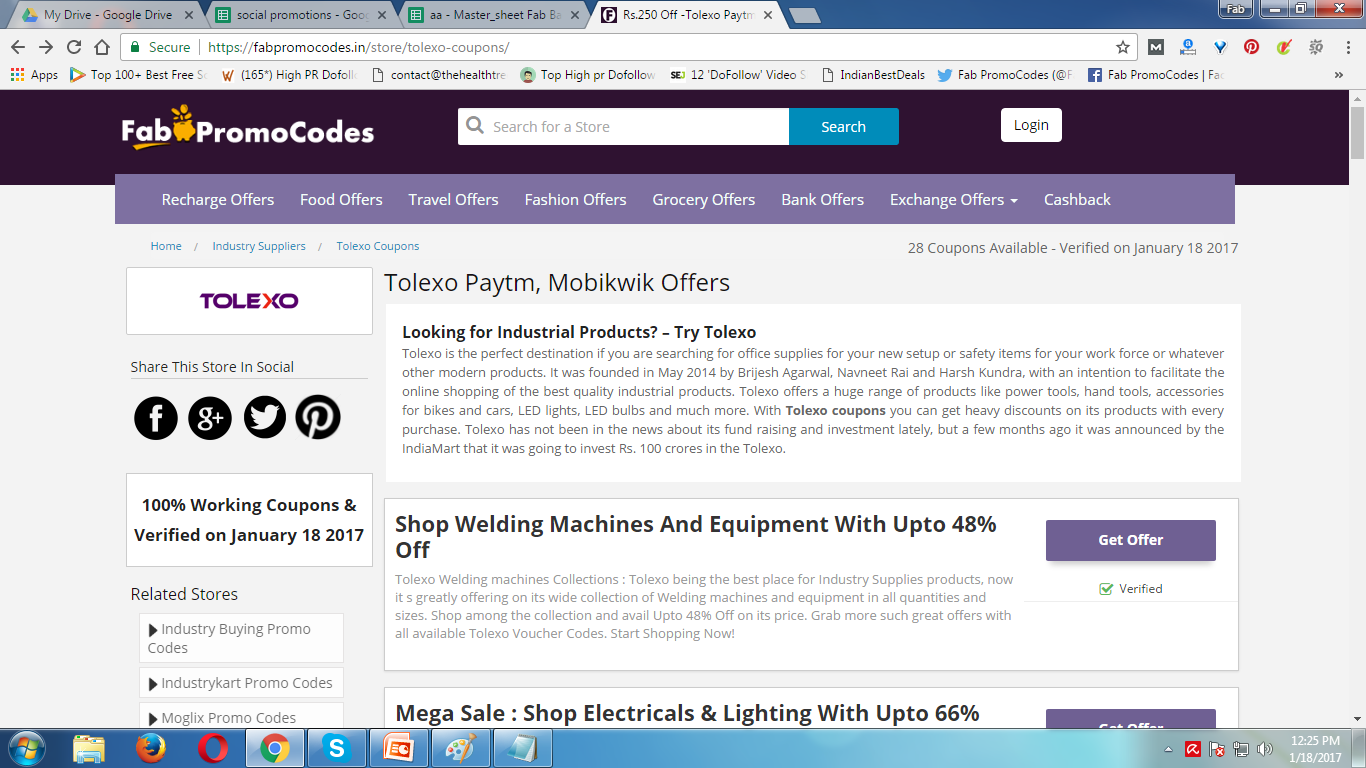Share store on Pinterest icon
Image resolution: width=1366 pixels, height=768 pixels.
318,417
